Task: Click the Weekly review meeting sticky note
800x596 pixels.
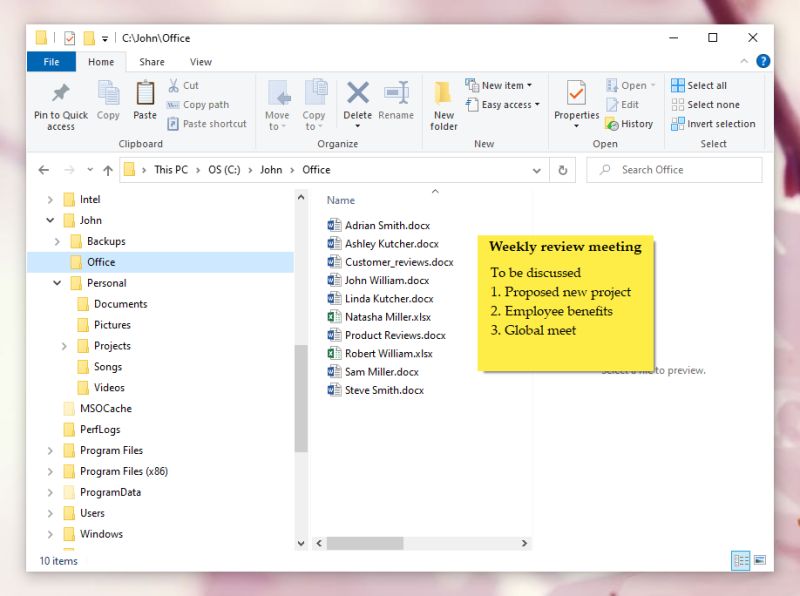Action: (565, 303)
